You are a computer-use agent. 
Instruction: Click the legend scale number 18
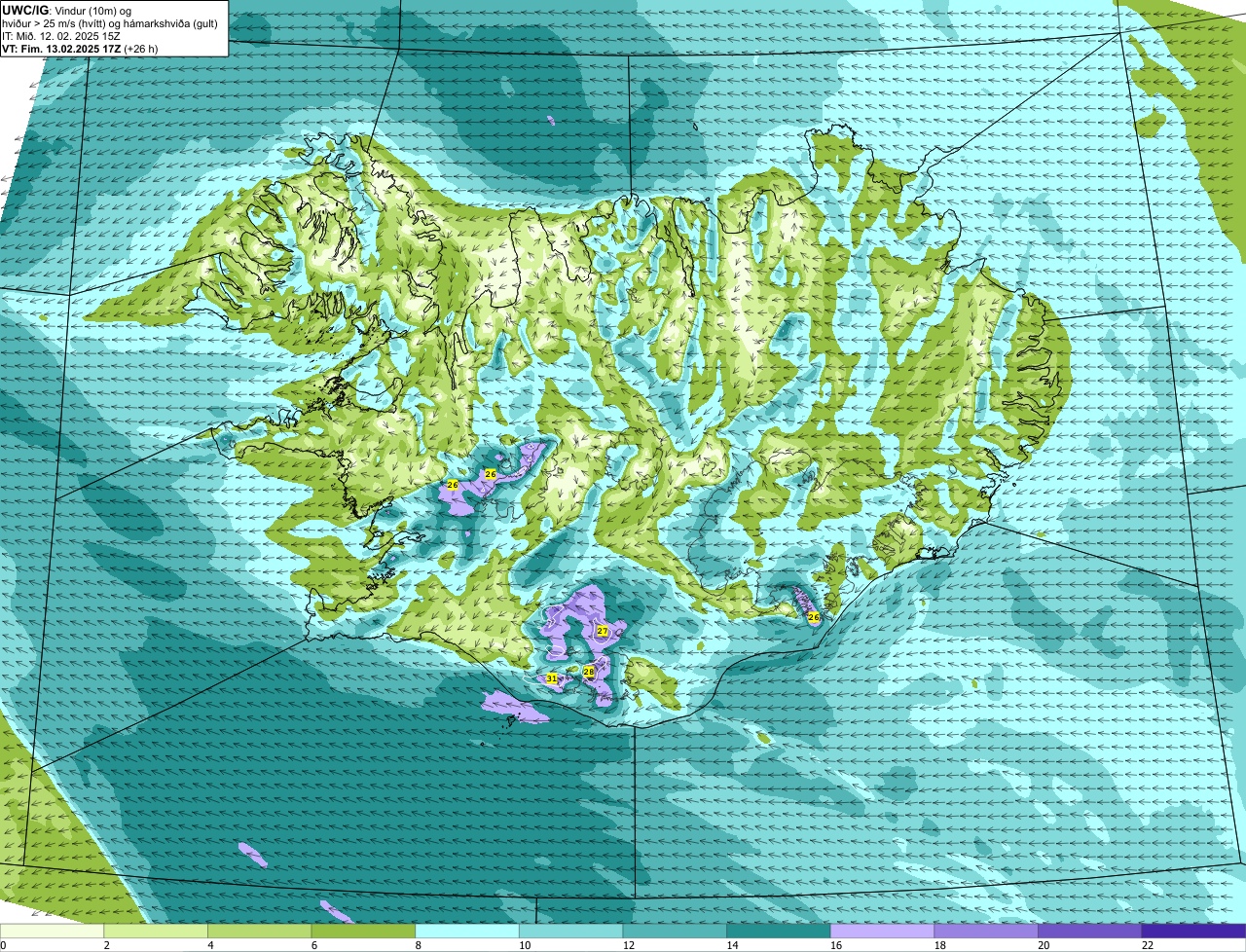coord(939,945)
